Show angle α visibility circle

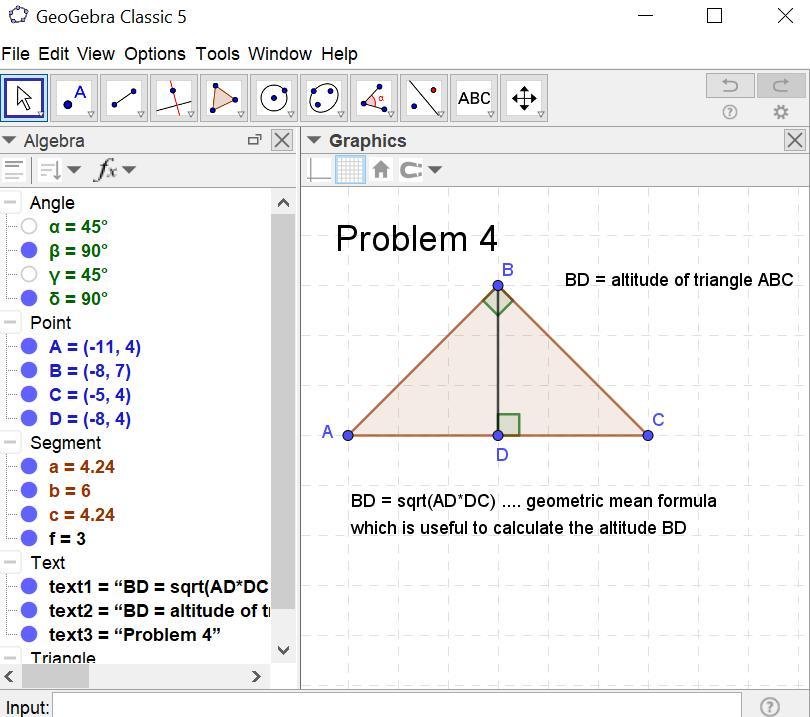point(29,227)
